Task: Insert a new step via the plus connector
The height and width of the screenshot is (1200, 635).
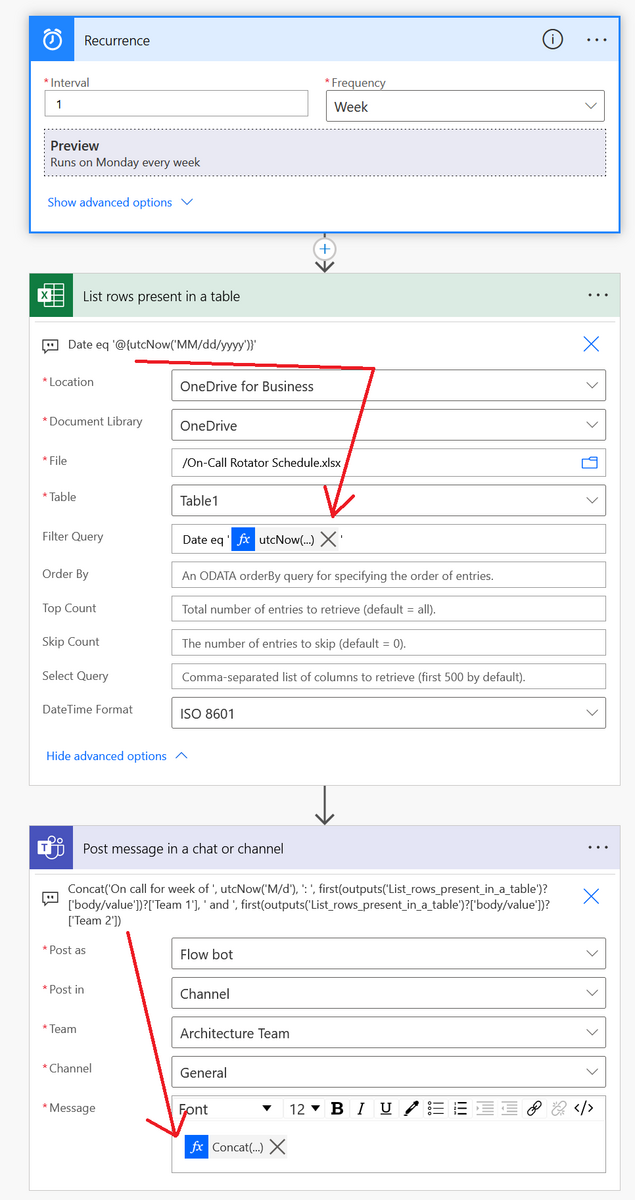Action: [325, 249]
